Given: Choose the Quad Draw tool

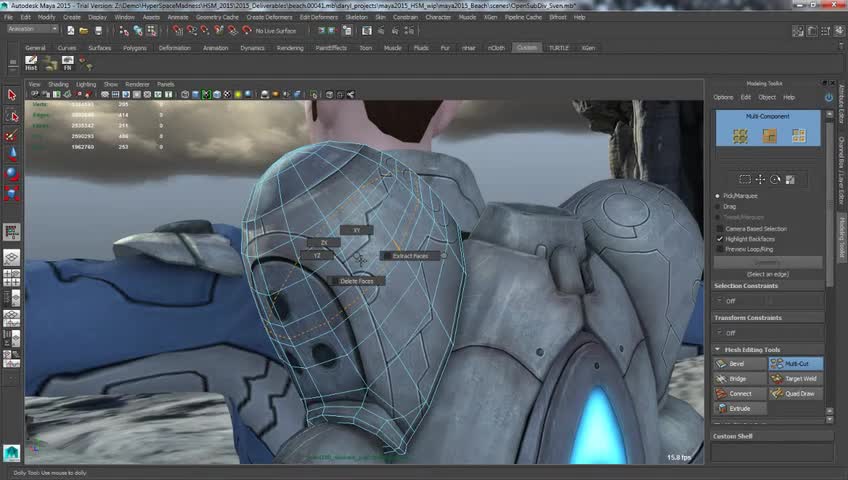Looking at the screenshot, I should (x=796, y=394).
